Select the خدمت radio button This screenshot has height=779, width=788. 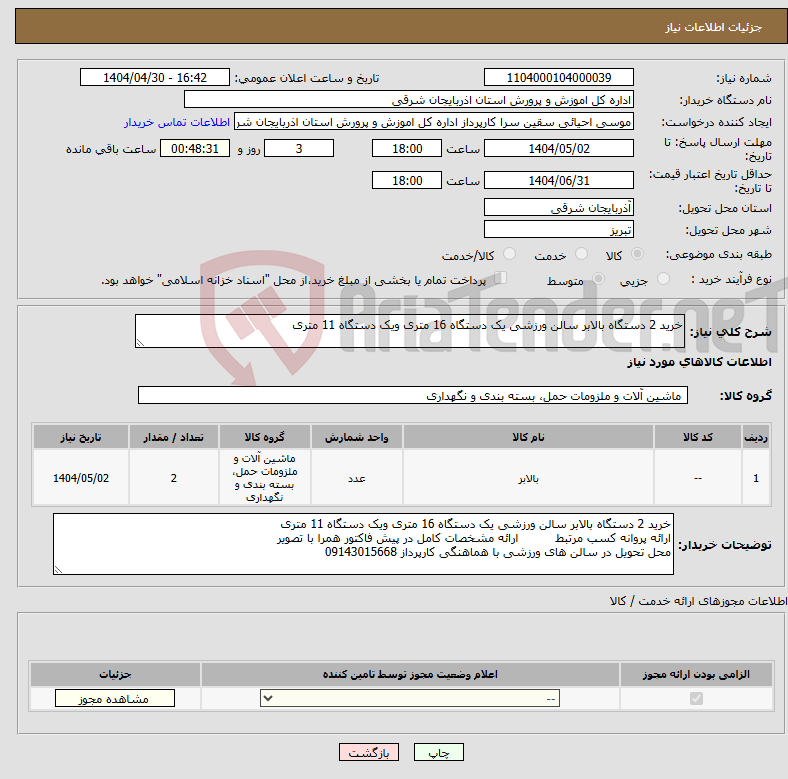click(581, 254)
